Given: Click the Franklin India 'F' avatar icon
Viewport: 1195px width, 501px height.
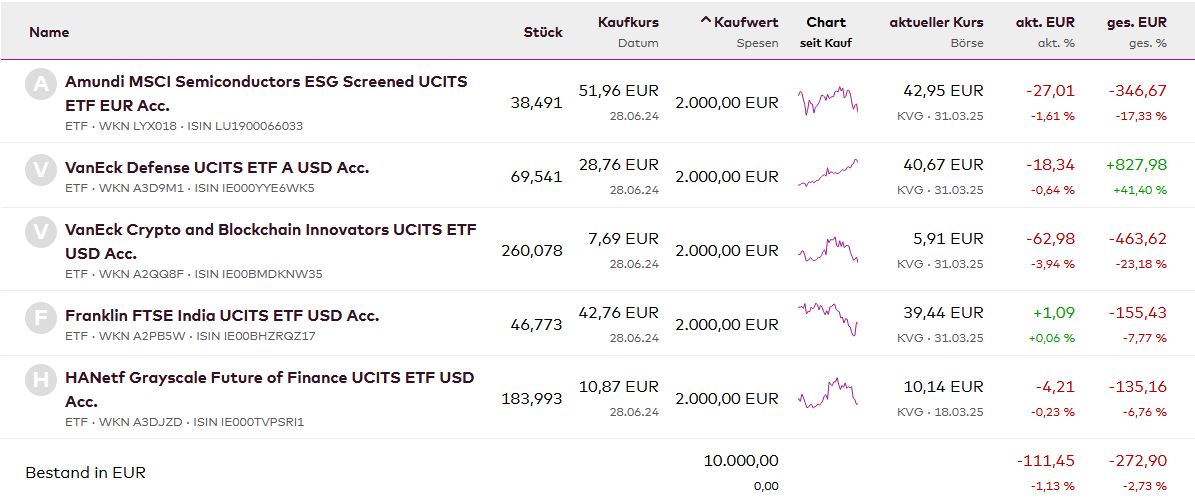Looking at the screenshot, I should pos(40,318).
